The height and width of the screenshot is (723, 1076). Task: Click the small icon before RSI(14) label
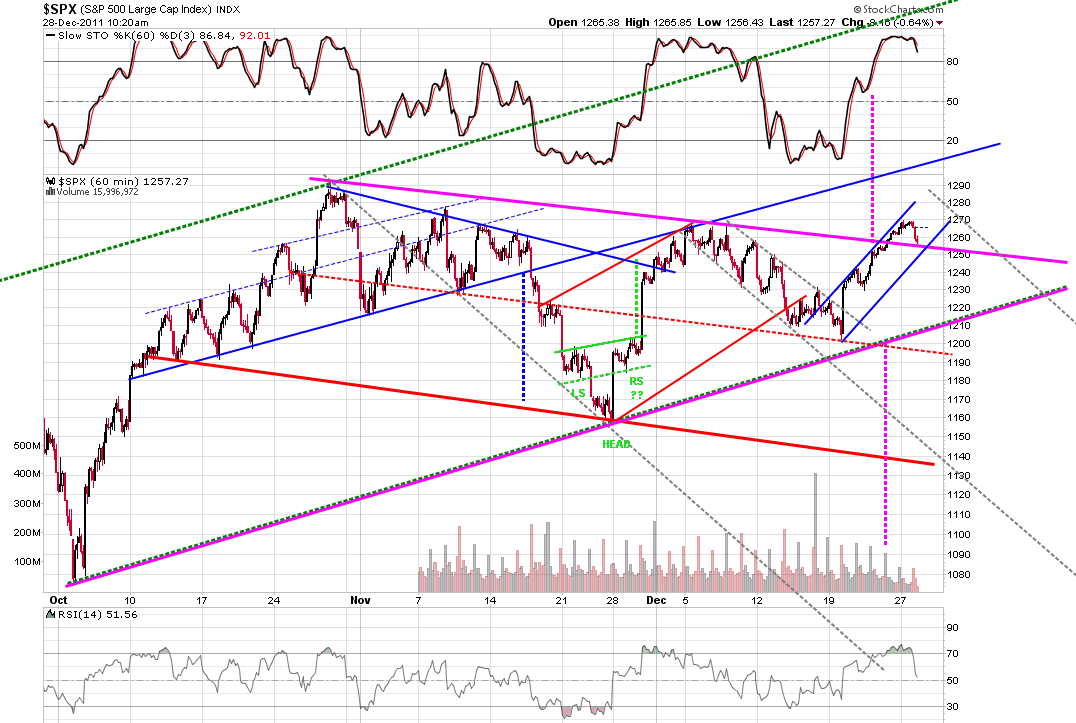pyautogui.click(x=51, y=615)
